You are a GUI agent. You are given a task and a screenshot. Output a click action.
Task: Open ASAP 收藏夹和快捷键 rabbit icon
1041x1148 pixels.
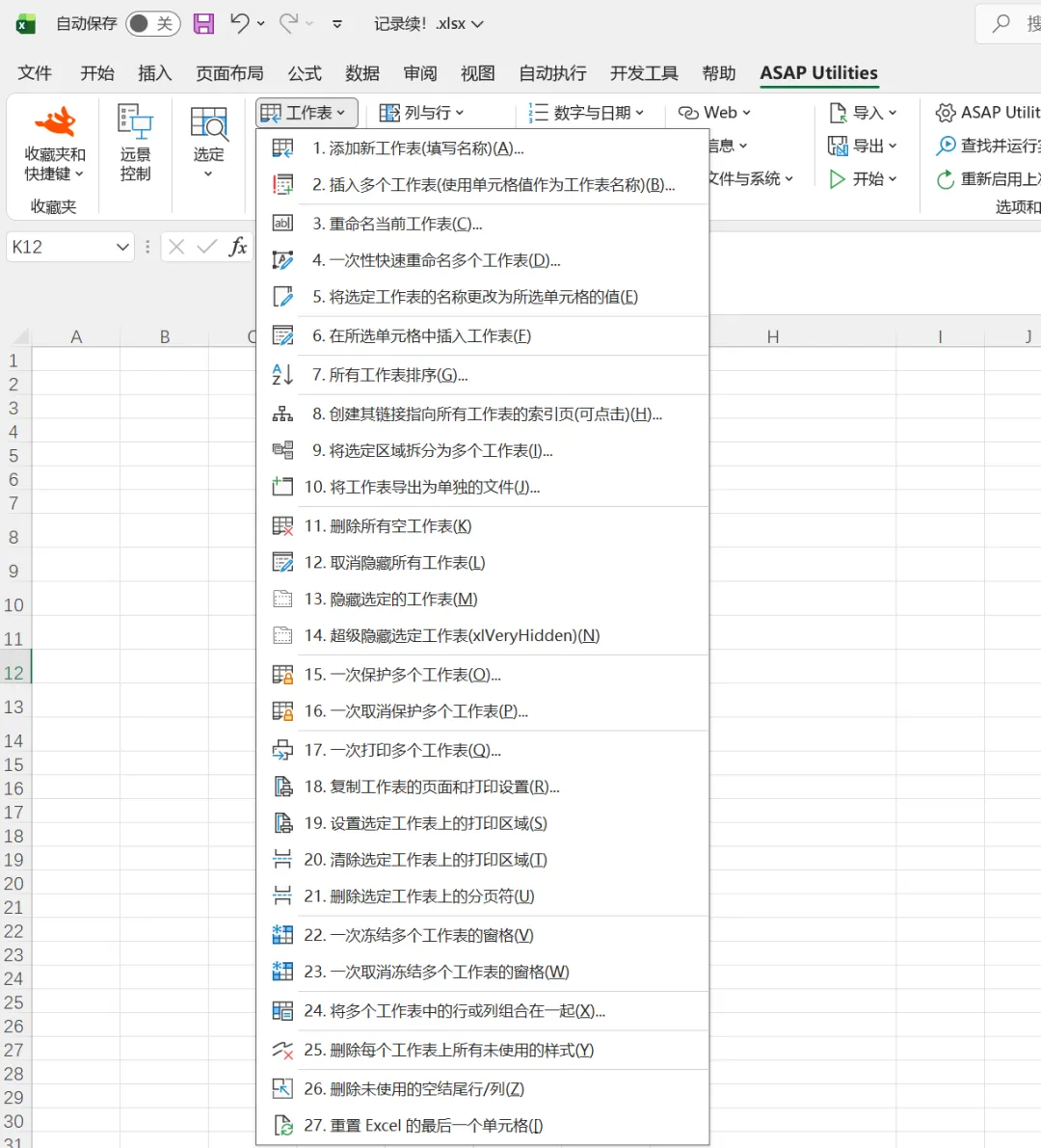(x=56, y=121)
